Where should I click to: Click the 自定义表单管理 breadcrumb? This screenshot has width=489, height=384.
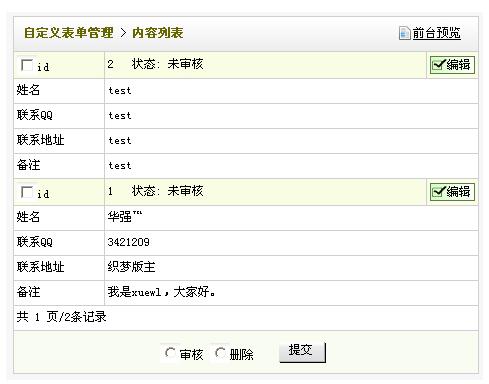click(69, 33)
